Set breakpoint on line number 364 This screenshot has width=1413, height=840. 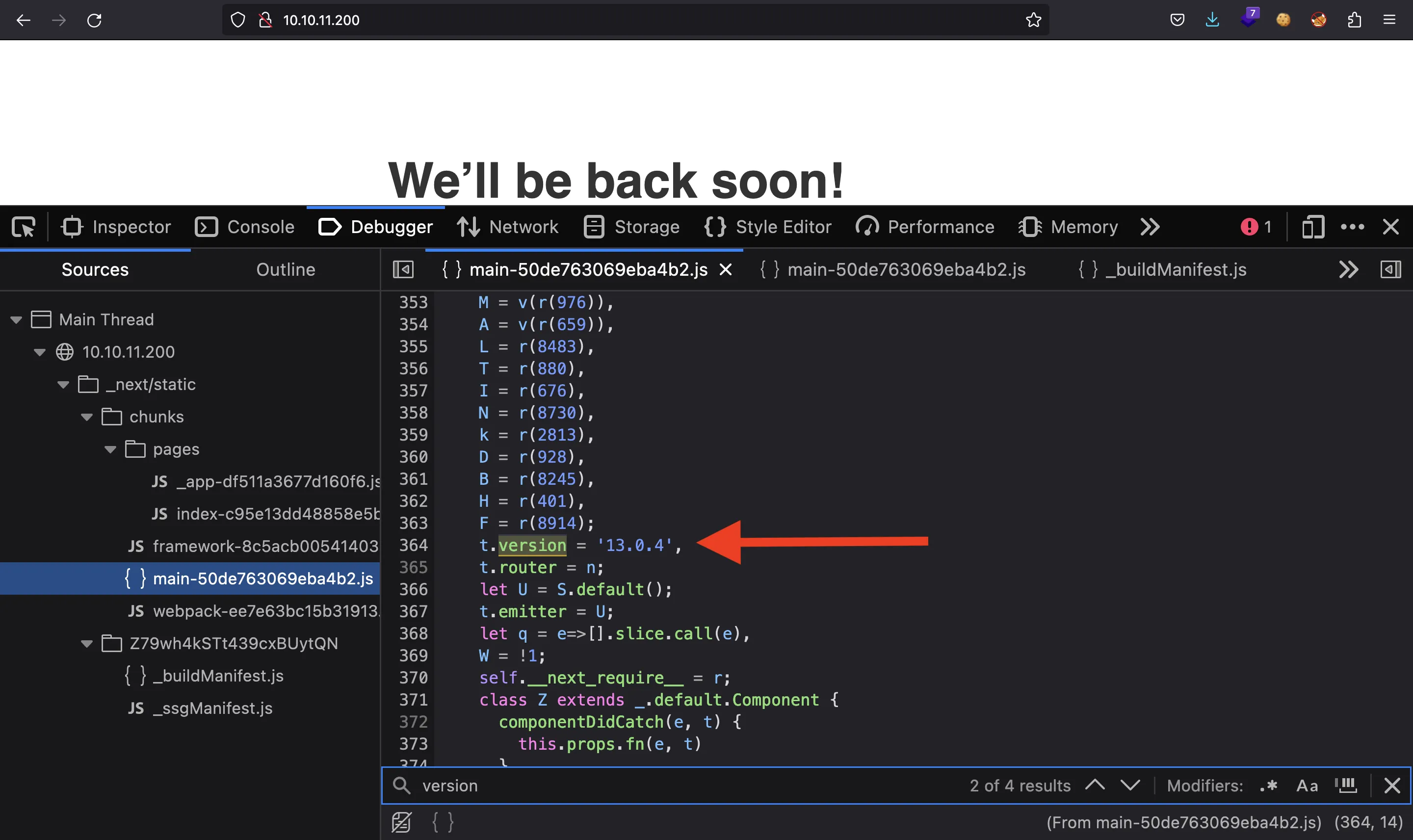[413, 545]
